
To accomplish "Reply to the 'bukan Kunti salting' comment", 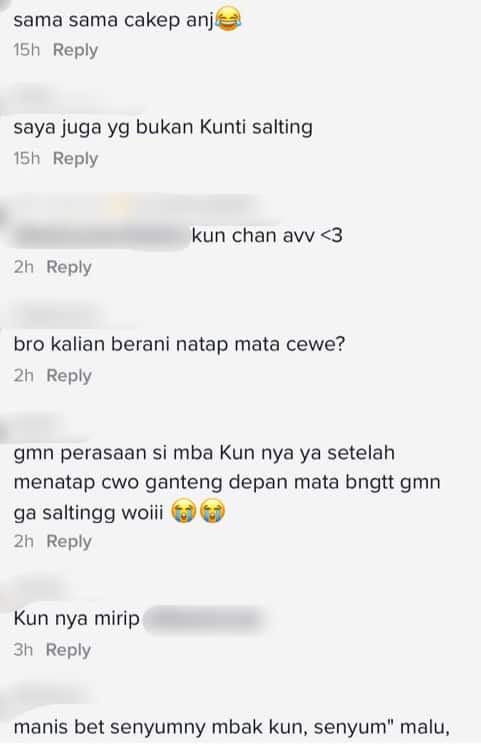I will pos(75,159).
